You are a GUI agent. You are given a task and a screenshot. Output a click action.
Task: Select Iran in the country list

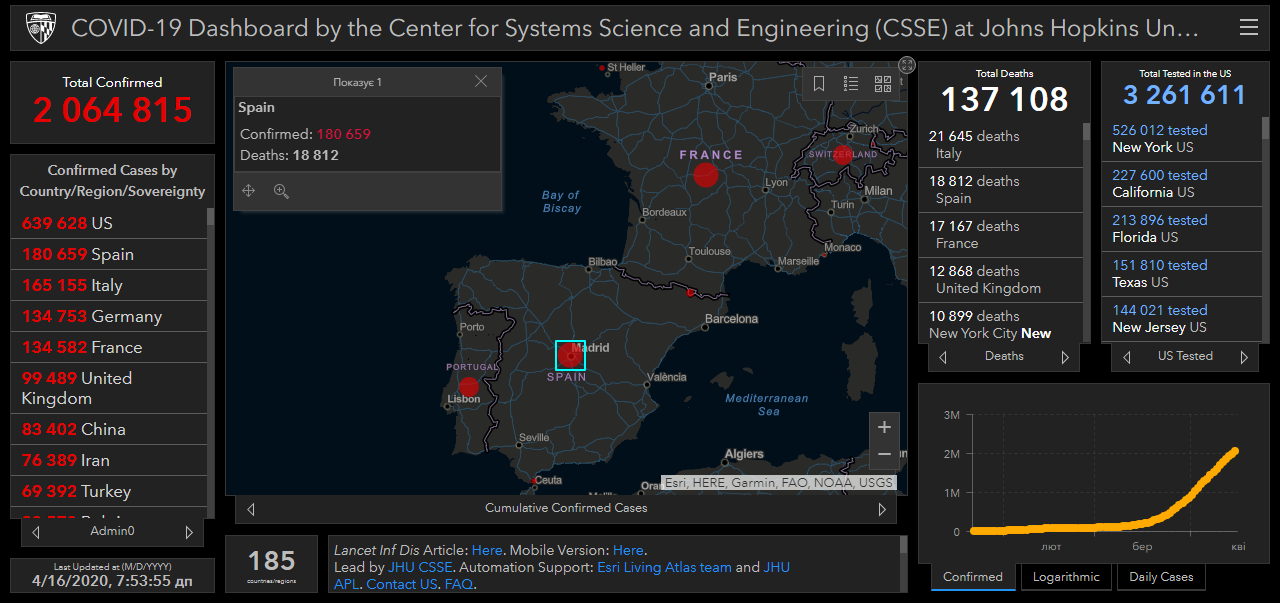pyautogui.click(x=108, y=460)
